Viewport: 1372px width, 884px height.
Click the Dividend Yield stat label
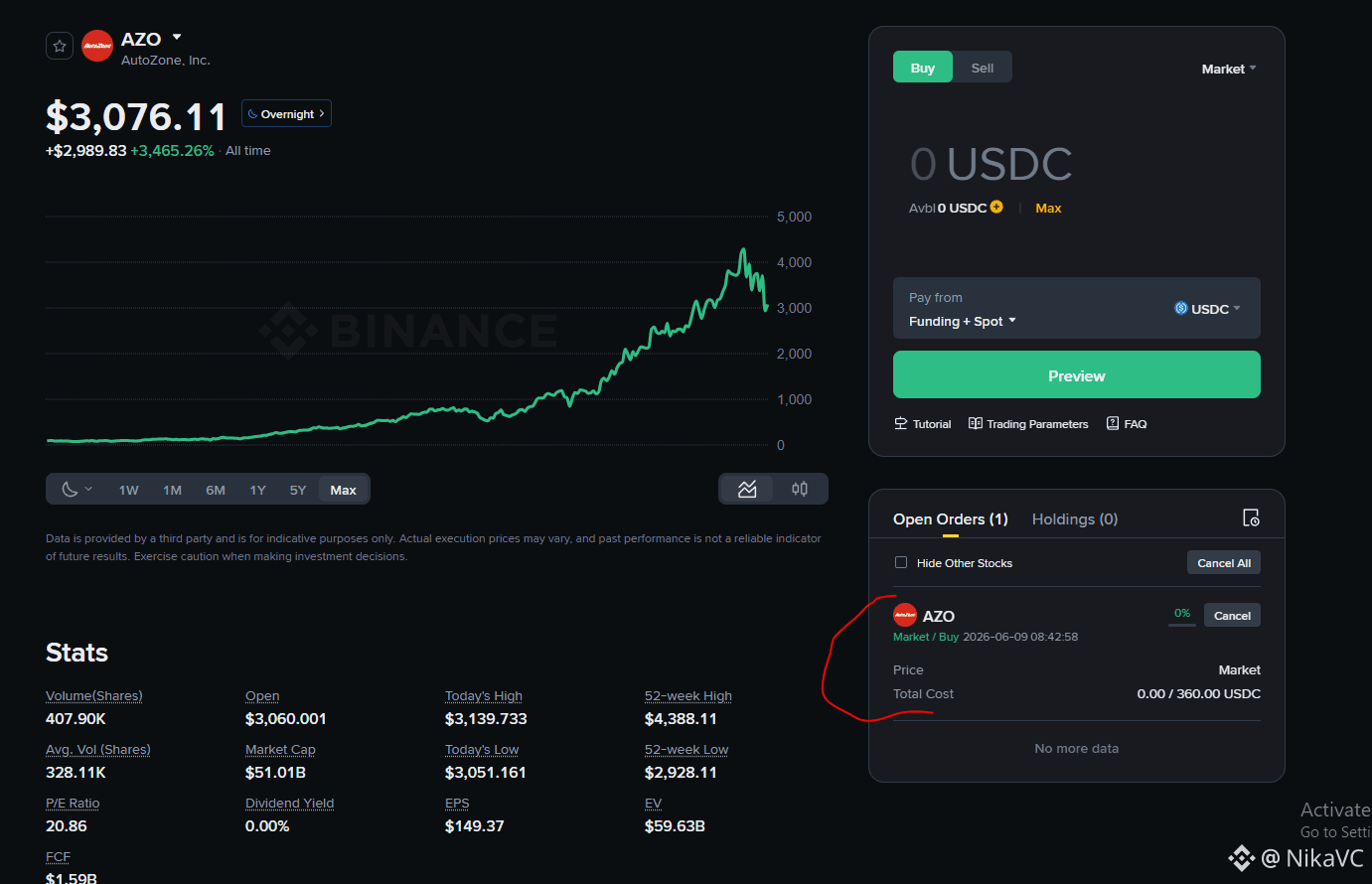[x=290, y=803]
